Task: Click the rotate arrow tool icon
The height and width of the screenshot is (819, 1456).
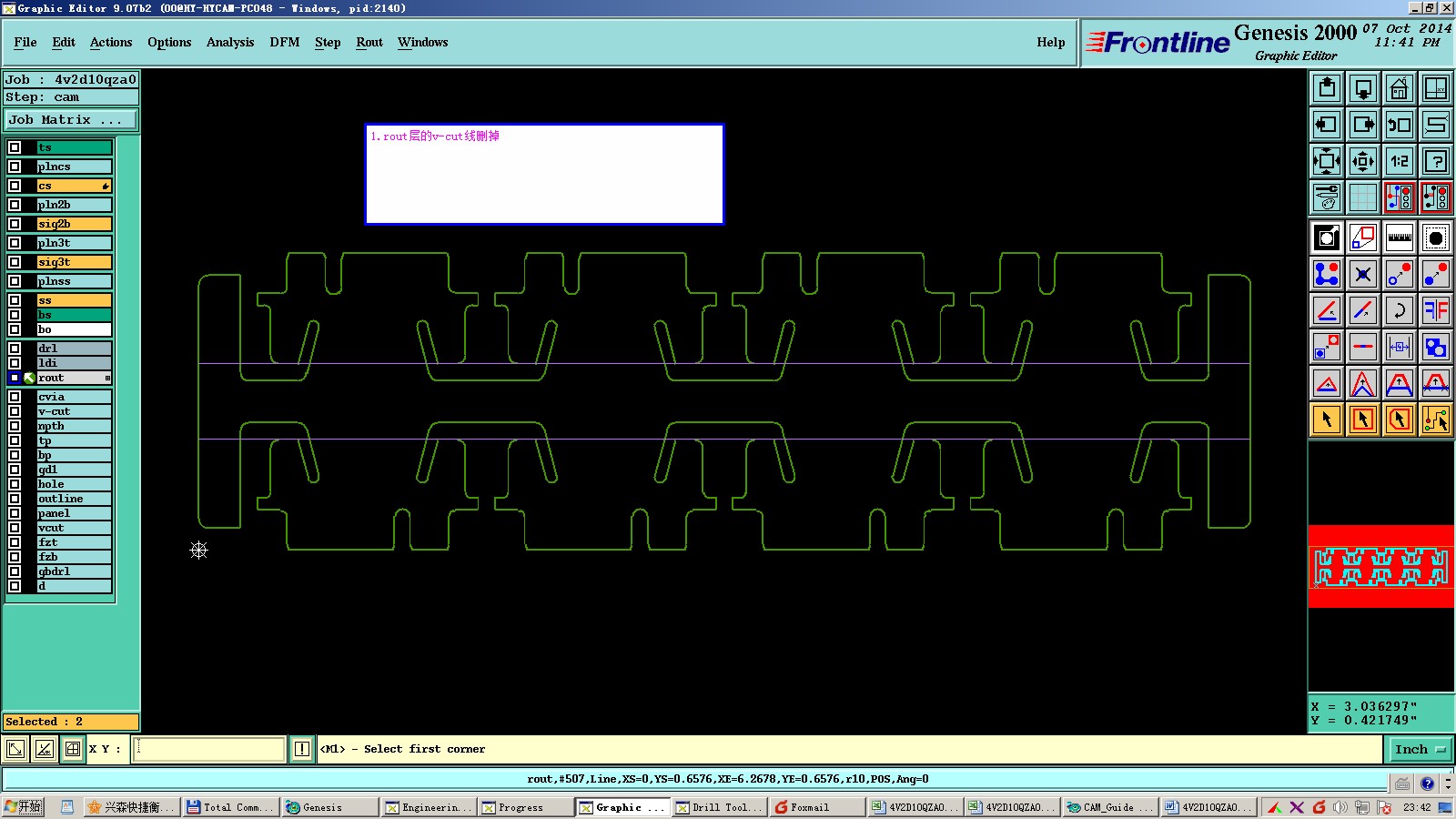Action: coord(1399,310)
